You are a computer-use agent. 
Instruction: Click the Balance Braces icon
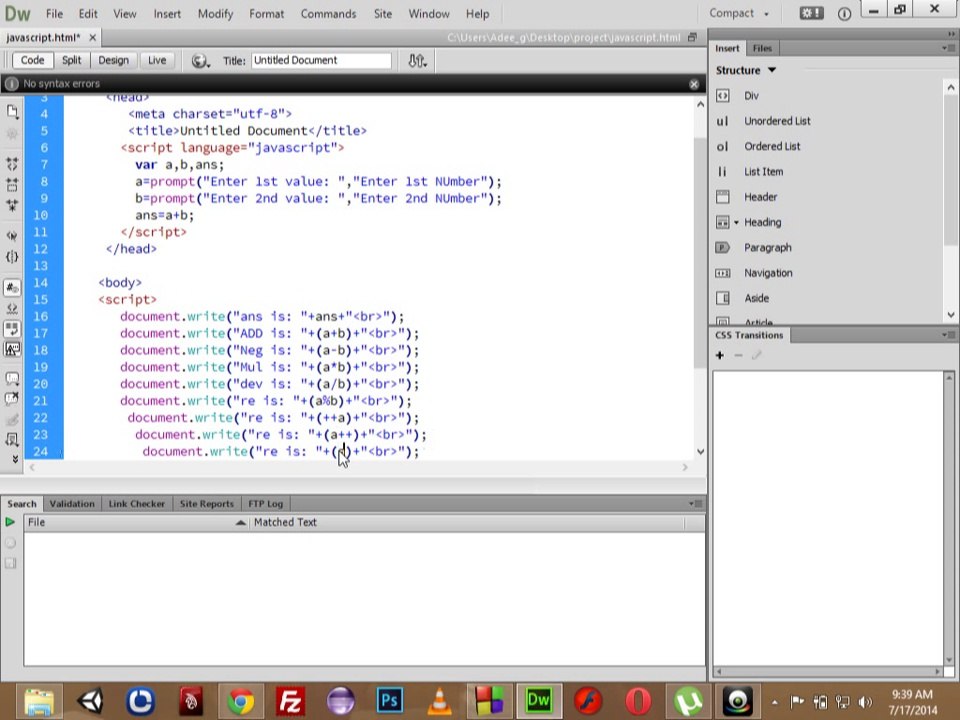tap(12, 257)
